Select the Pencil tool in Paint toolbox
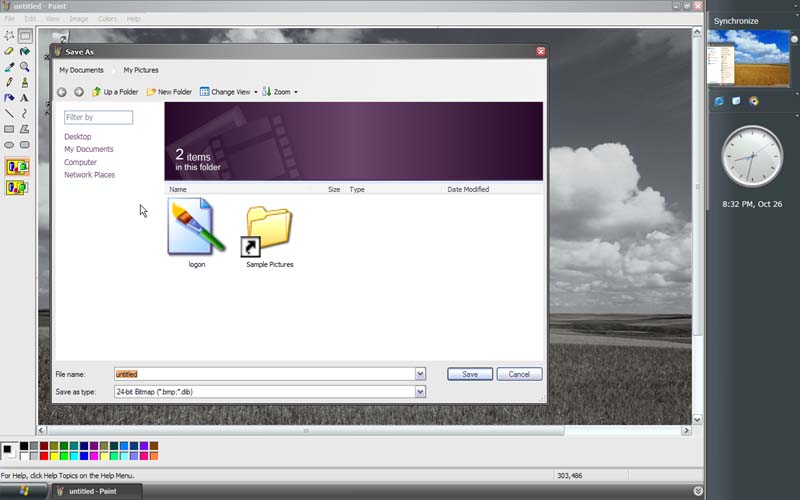This screenshot has height=500, width=800. click(x=9, y=82)
